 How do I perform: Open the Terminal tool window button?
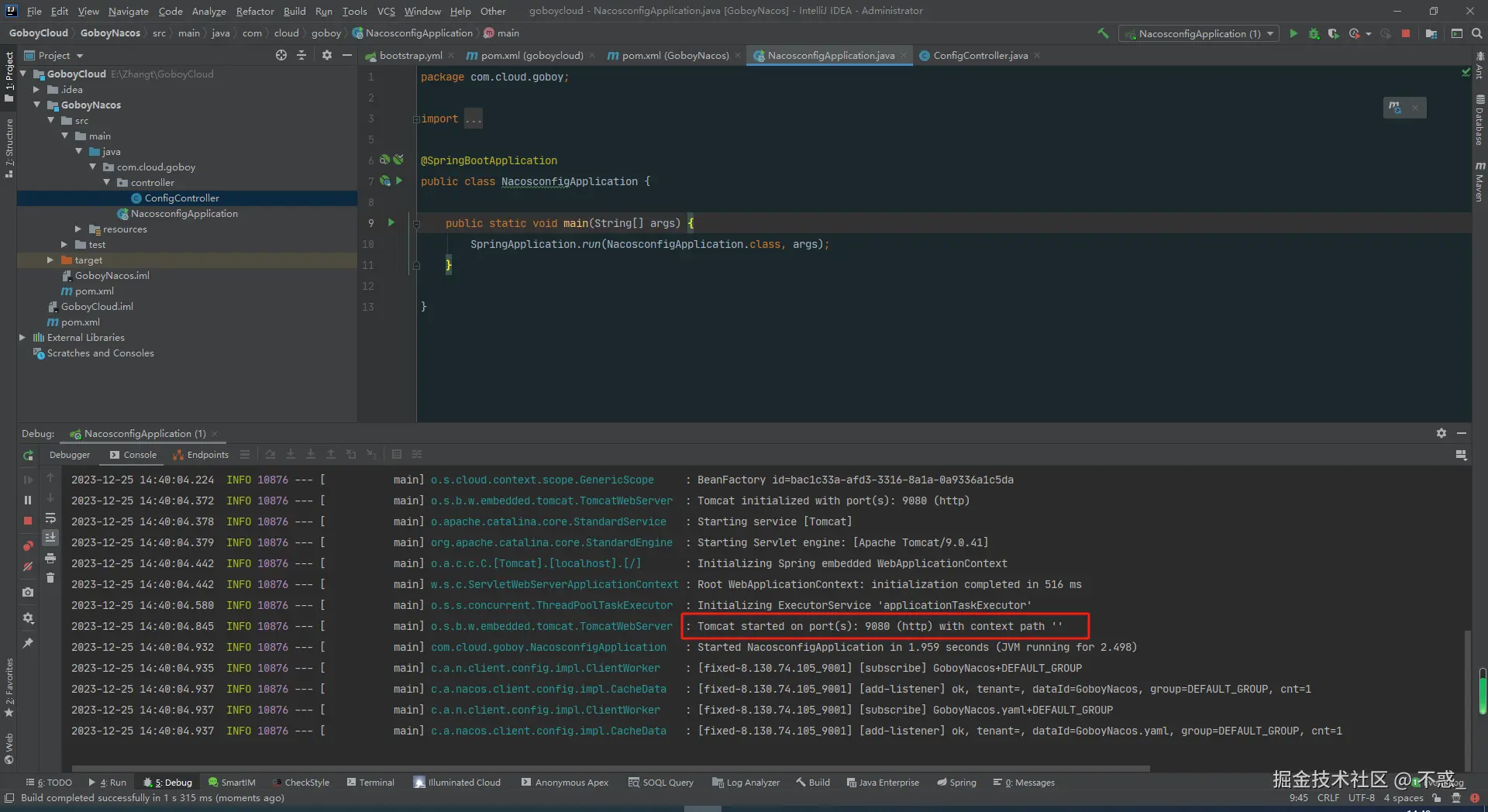(x=370, y=783)
